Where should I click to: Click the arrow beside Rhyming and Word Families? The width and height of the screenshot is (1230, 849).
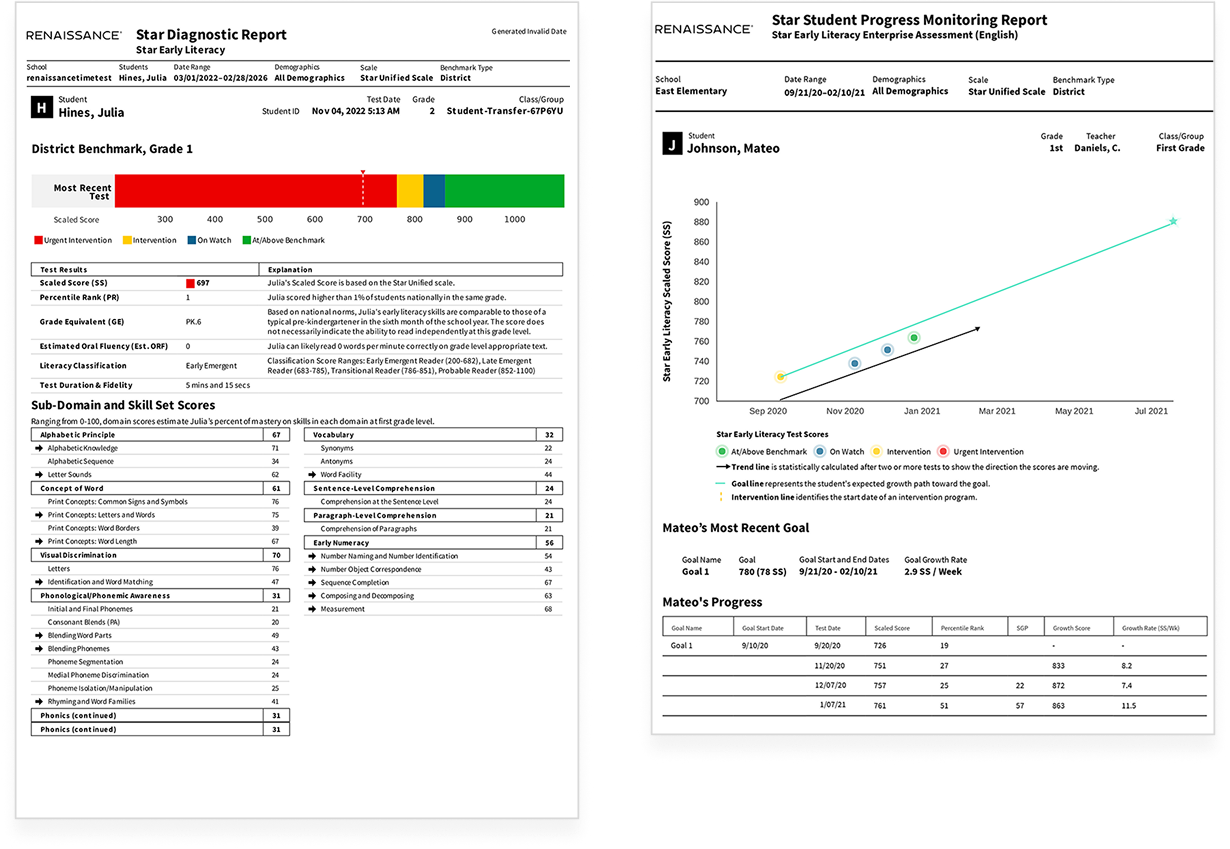[37, 702]
